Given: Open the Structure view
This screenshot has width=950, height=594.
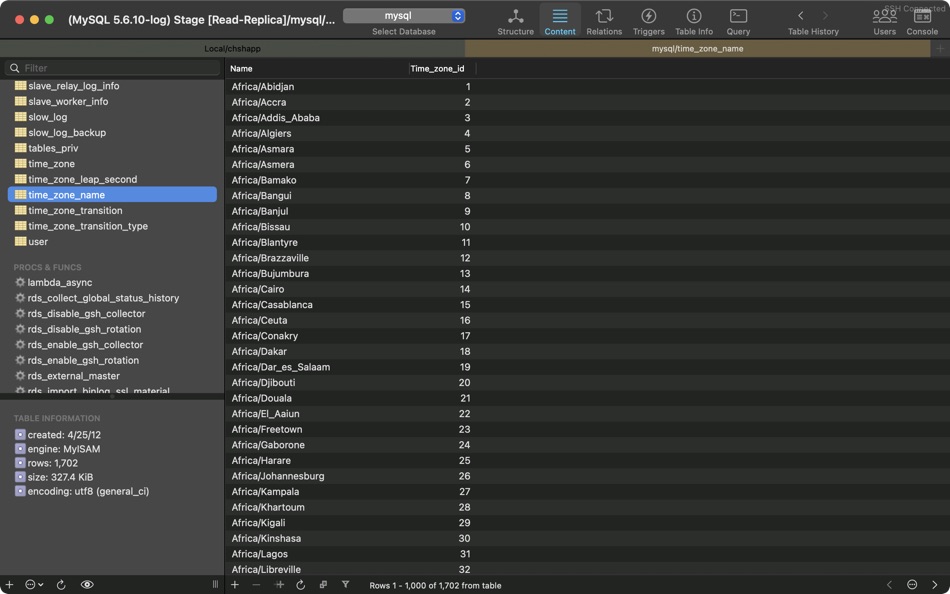Looking at the screenshot, I should point(515,22).
